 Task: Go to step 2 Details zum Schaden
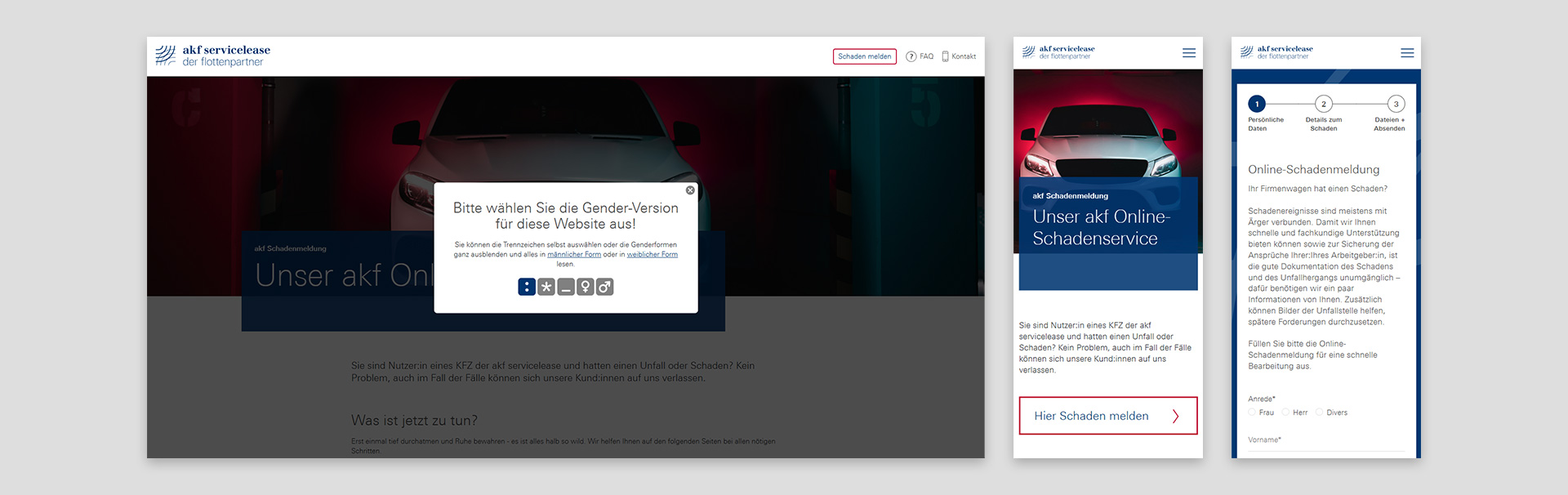click(x=1324, y=104)
